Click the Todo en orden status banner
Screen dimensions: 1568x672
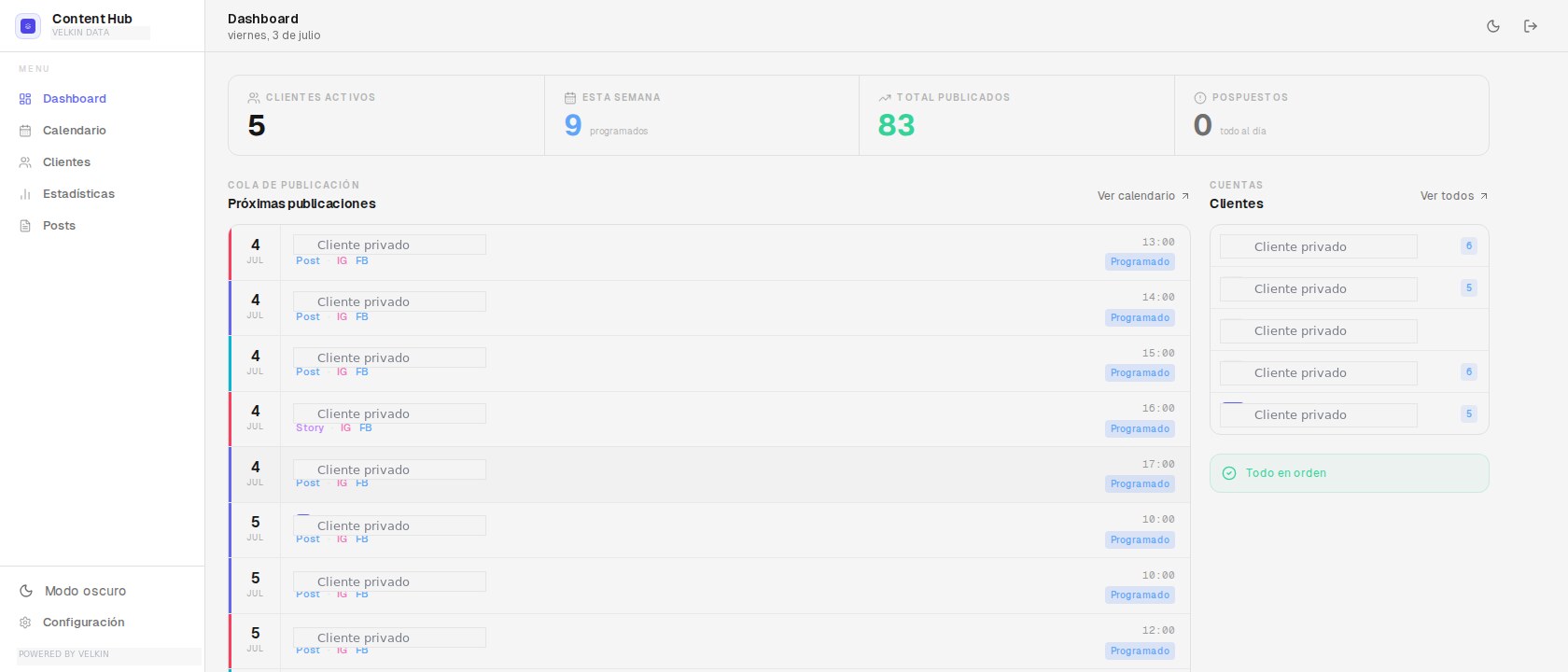1350,473
